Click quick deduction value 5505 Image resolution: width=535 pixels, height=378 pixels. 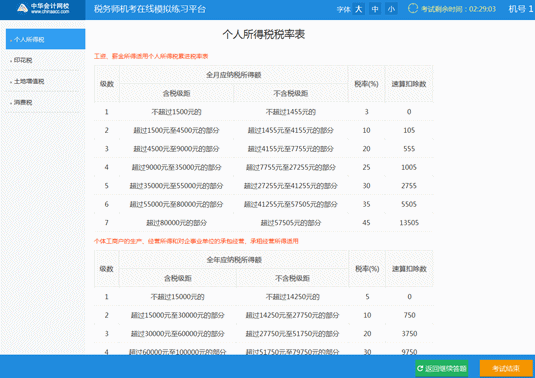click(x=409, y=204)
